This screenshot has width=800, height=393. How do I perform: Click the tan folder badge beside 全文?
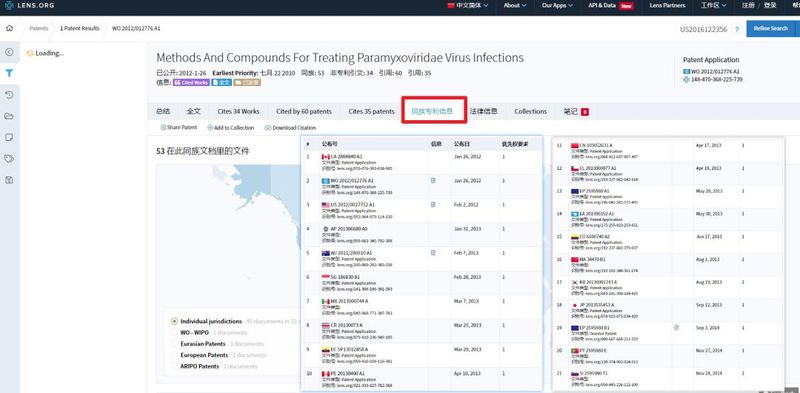tap(247, 82)
